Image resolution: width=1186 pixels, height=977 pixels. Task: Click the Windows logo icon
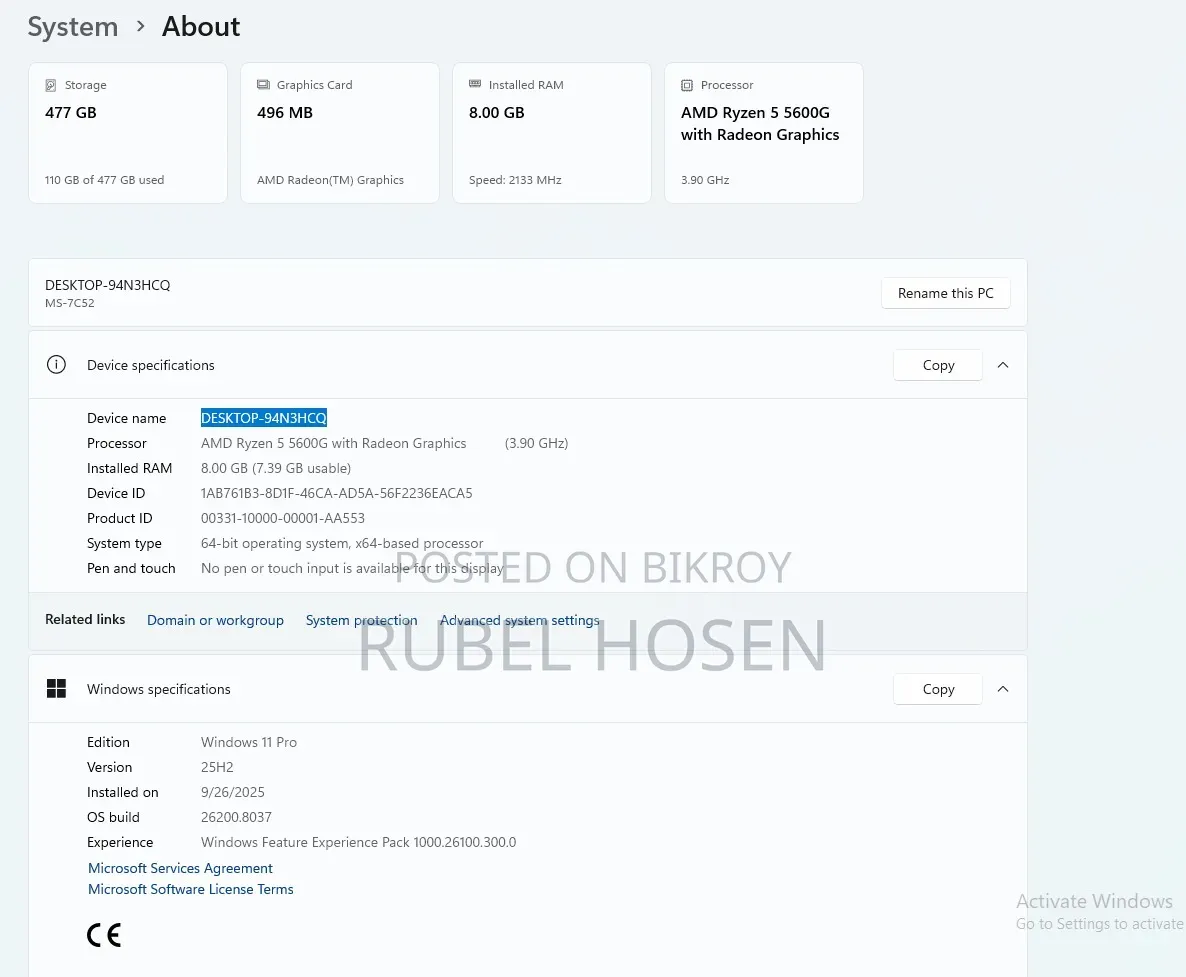tap(56, 688)
